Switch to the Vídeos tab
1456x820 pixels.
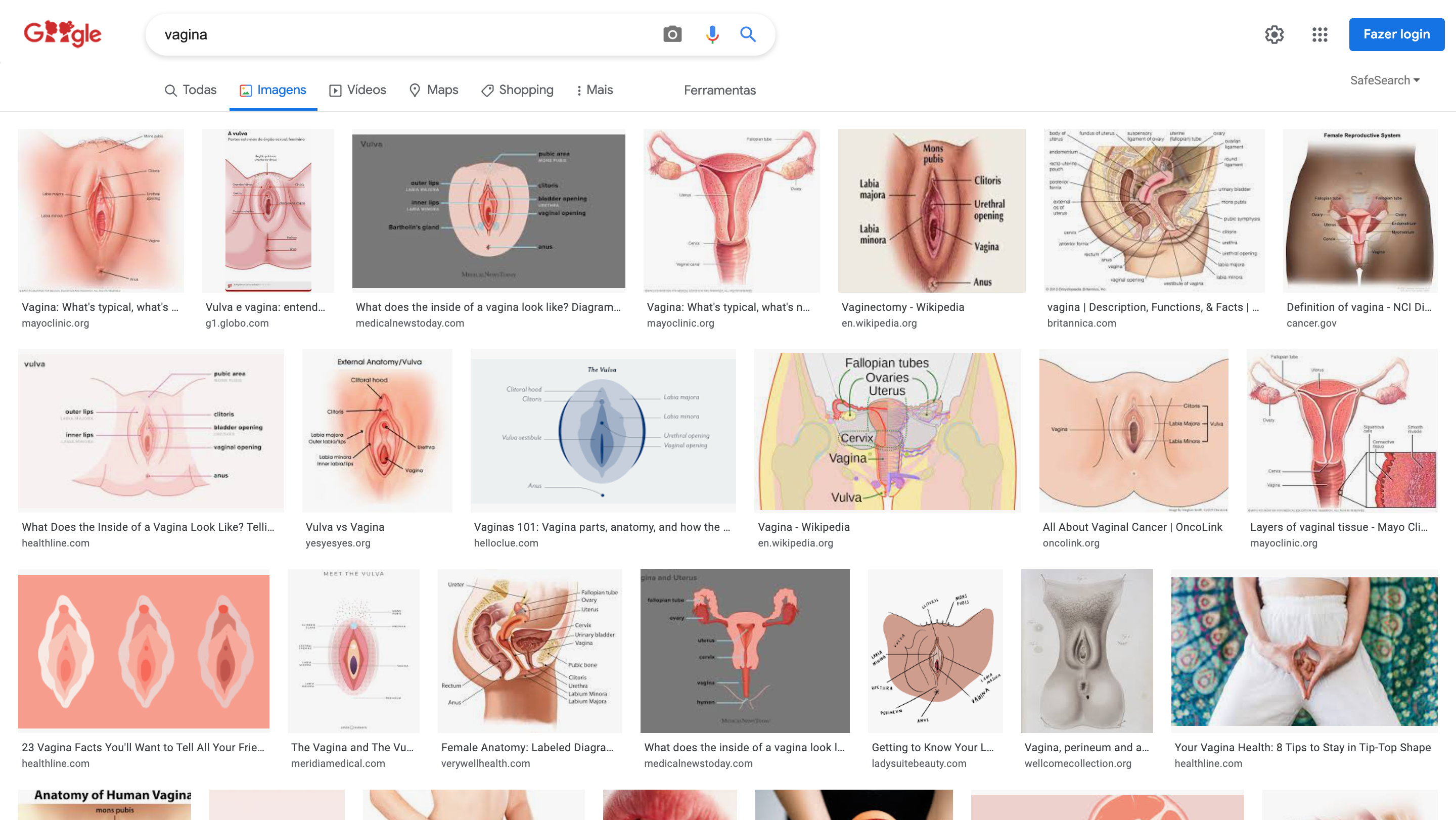coord(358,90)
